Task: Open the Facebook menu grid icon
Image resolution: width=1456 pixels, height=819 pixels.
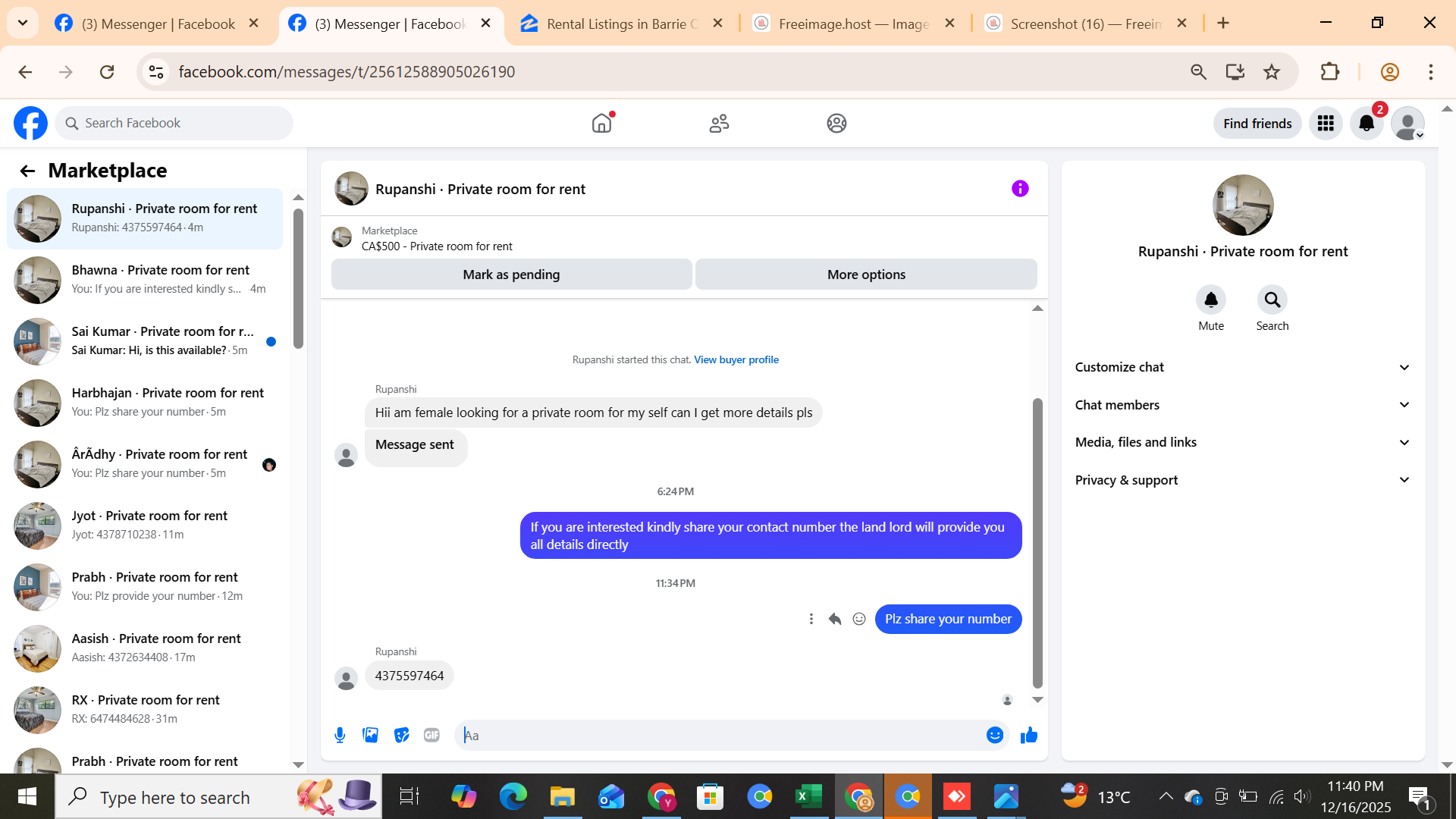Action: pos(1326,123)
